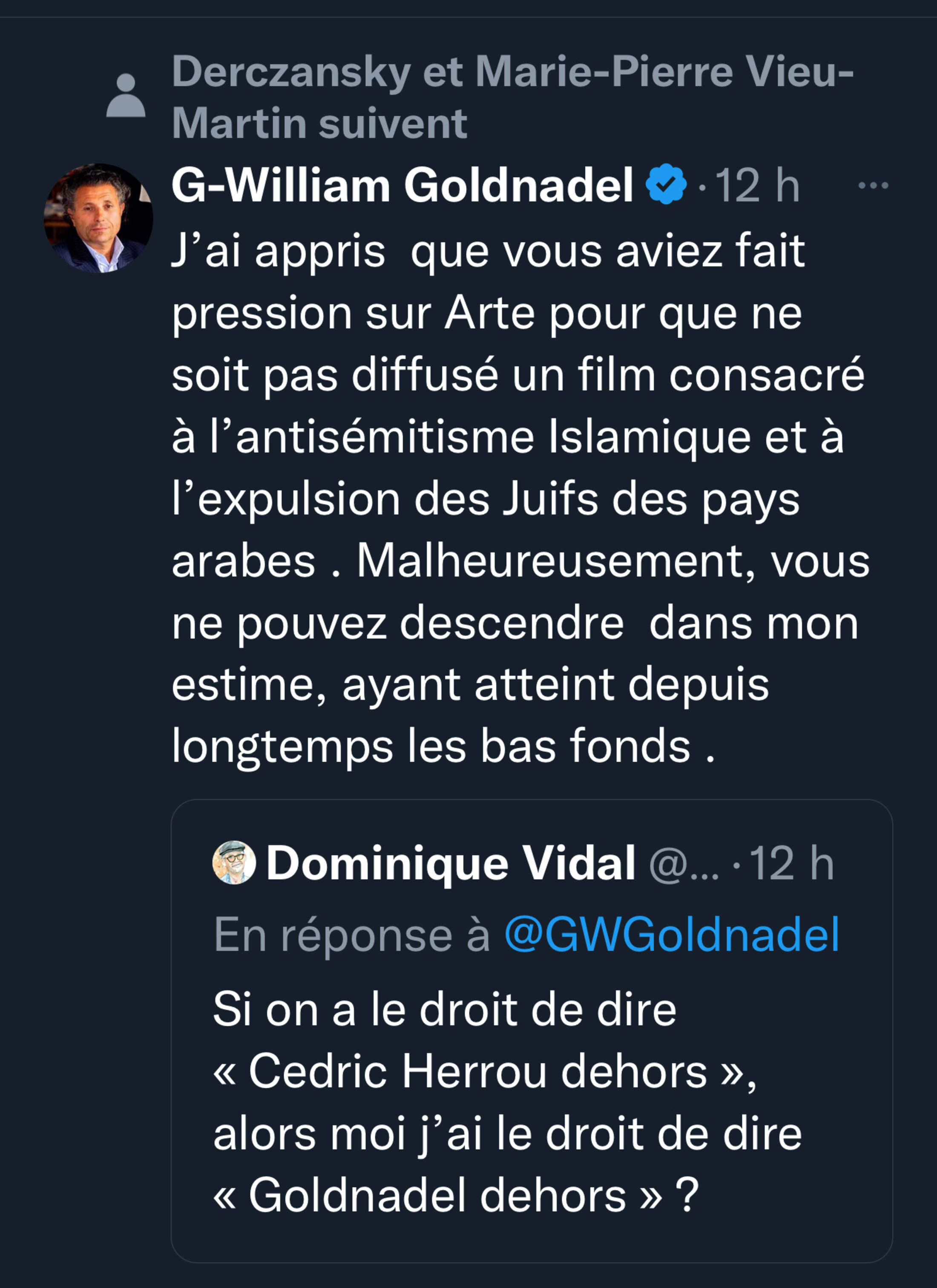Click the "En réponse à" label
Image resolution: width=937 pixels, height=1288 pixels.
(351, 934)
